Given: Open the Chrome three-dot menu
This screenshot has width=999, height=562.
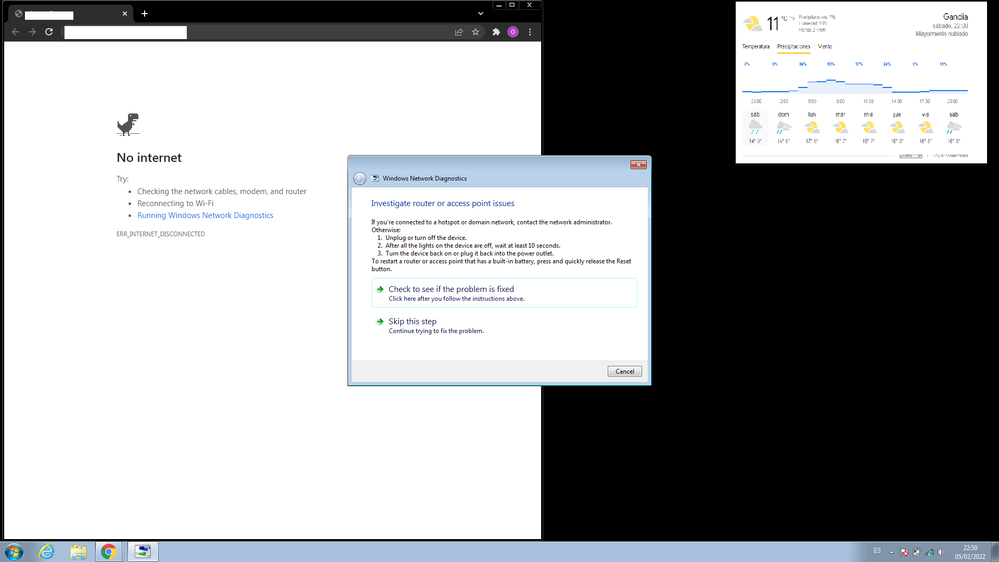Looking at the screenshot, I should 530,32.
